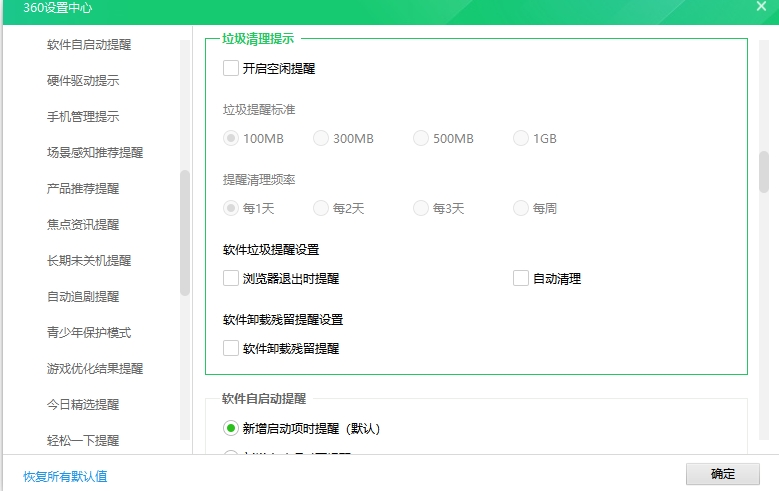This screenshot has width=779, height=491.
Task: Go to 手机管理提示 sidebar item
Action: coord(83,117)
